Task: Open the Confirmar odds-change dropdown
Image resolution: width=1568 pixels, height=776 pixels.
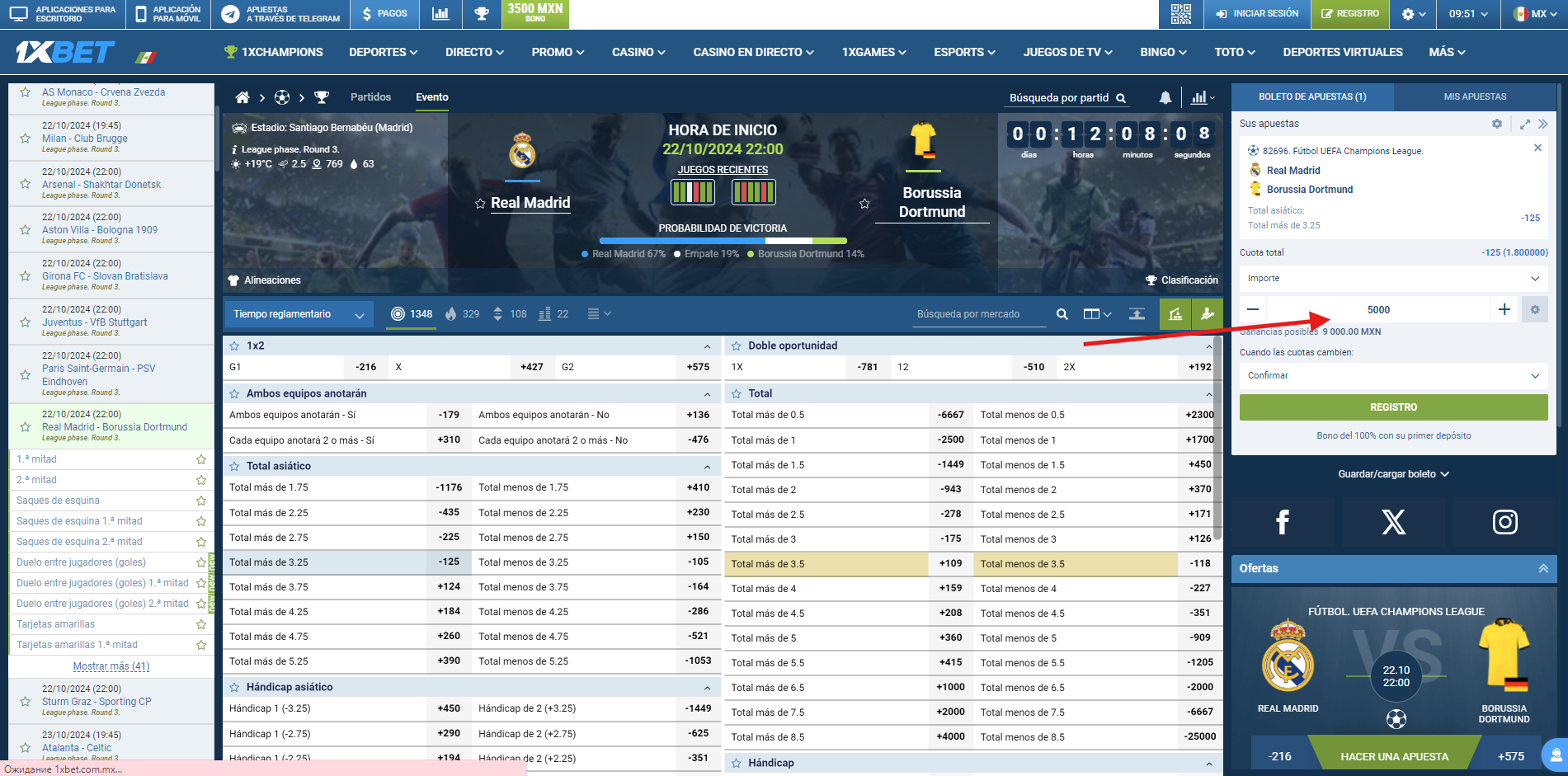Action: pyautogui.click(x=1393, y=376)
